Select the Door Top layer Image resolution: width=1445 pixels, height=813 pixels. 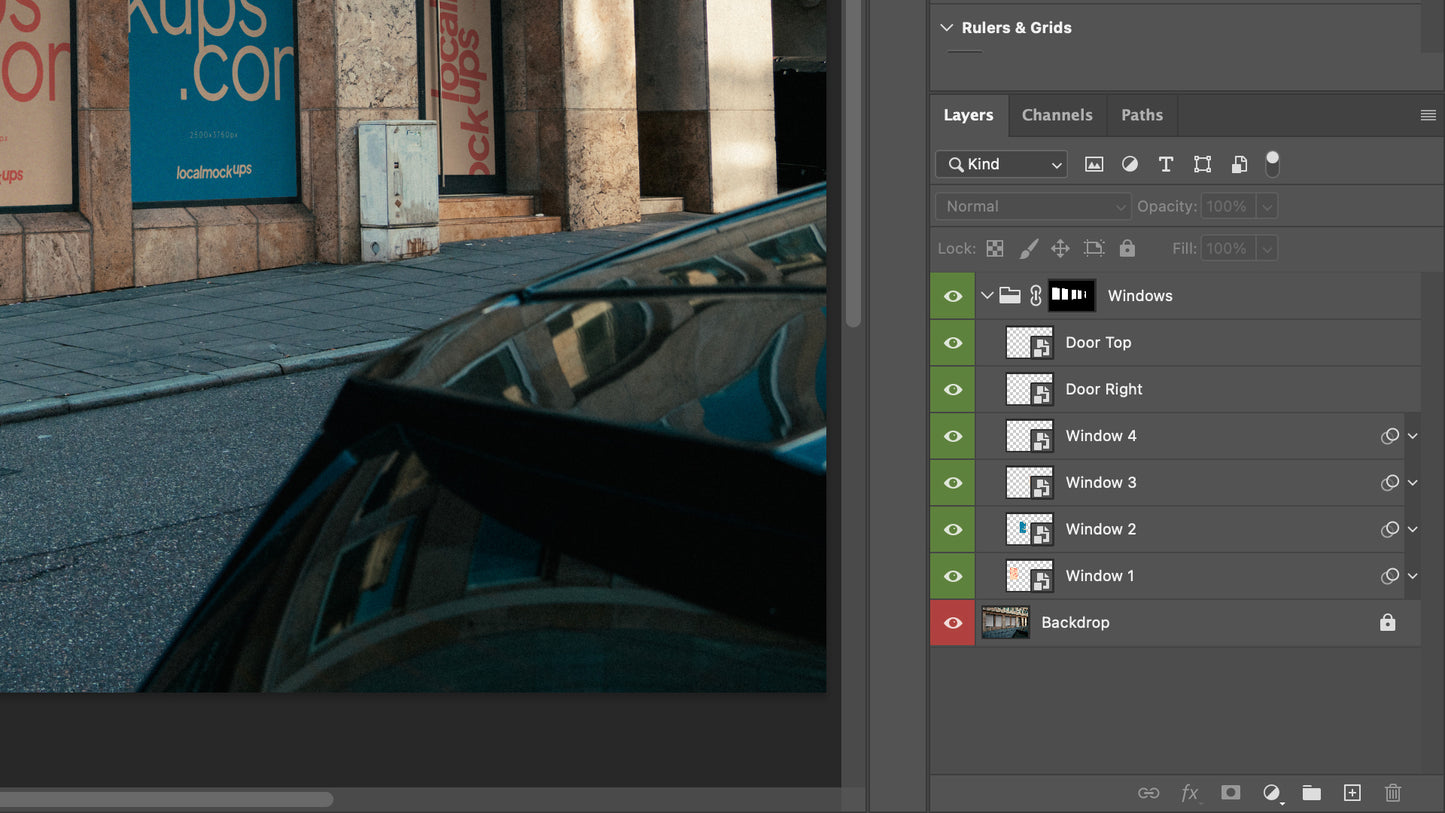click(x=1098, y=342)
